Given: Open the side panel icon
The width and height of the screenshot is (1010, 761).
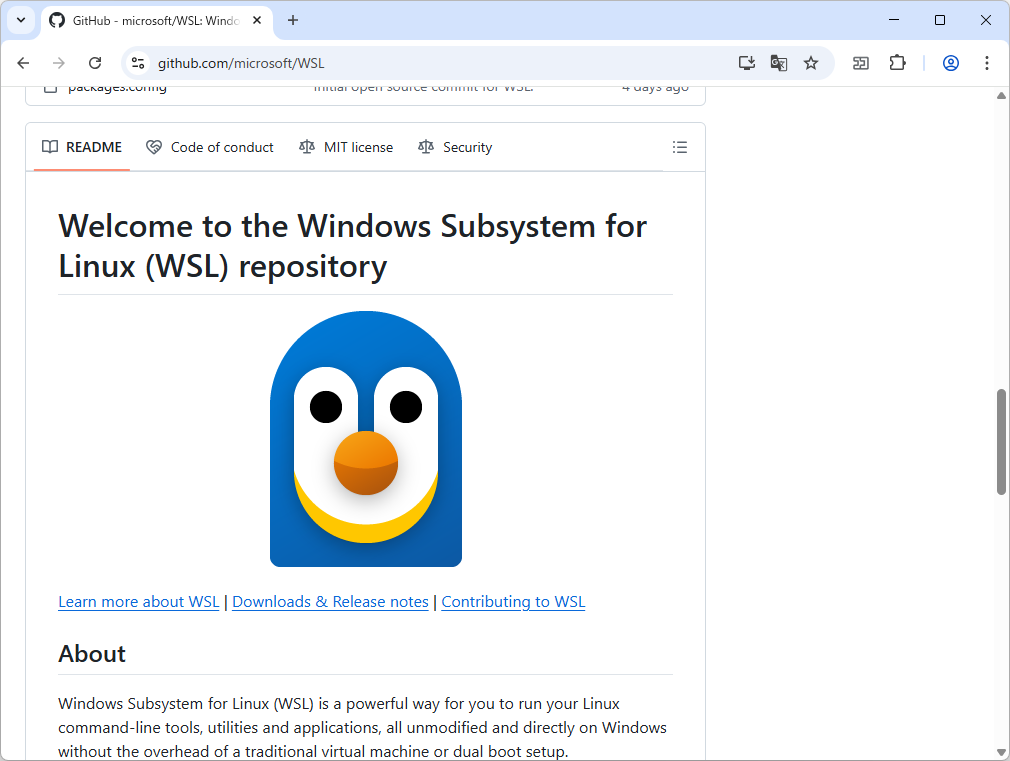Looking at the screenshot, I should tap(860, 62).
